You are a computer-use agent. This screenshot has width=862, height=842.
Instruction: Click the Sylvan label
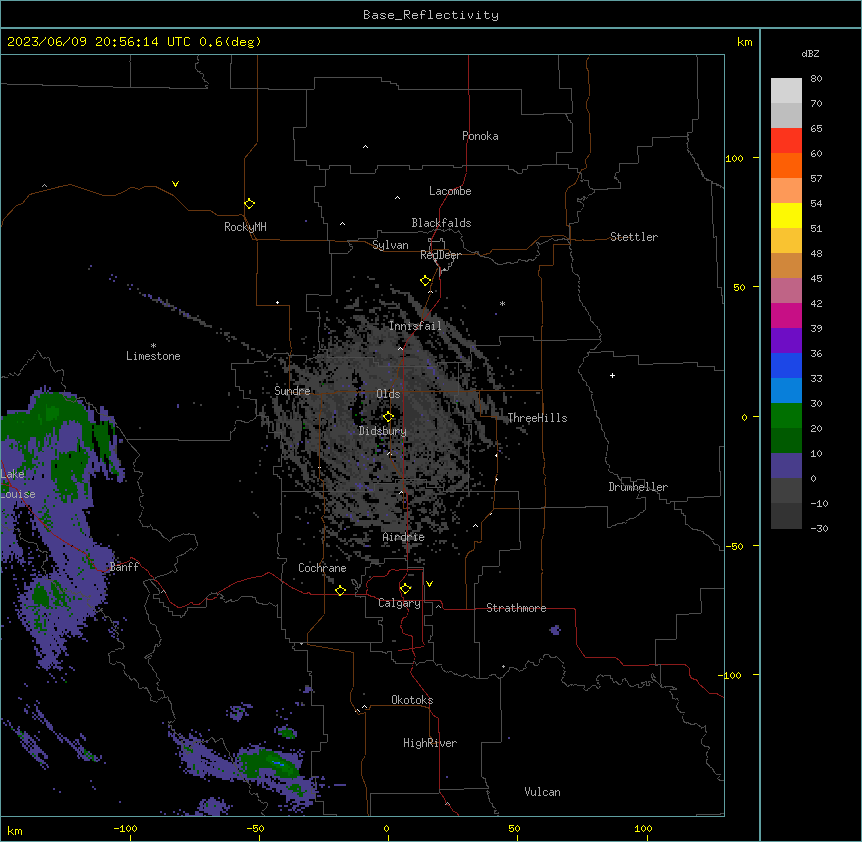pyautogui.click(x=390, y=245)
